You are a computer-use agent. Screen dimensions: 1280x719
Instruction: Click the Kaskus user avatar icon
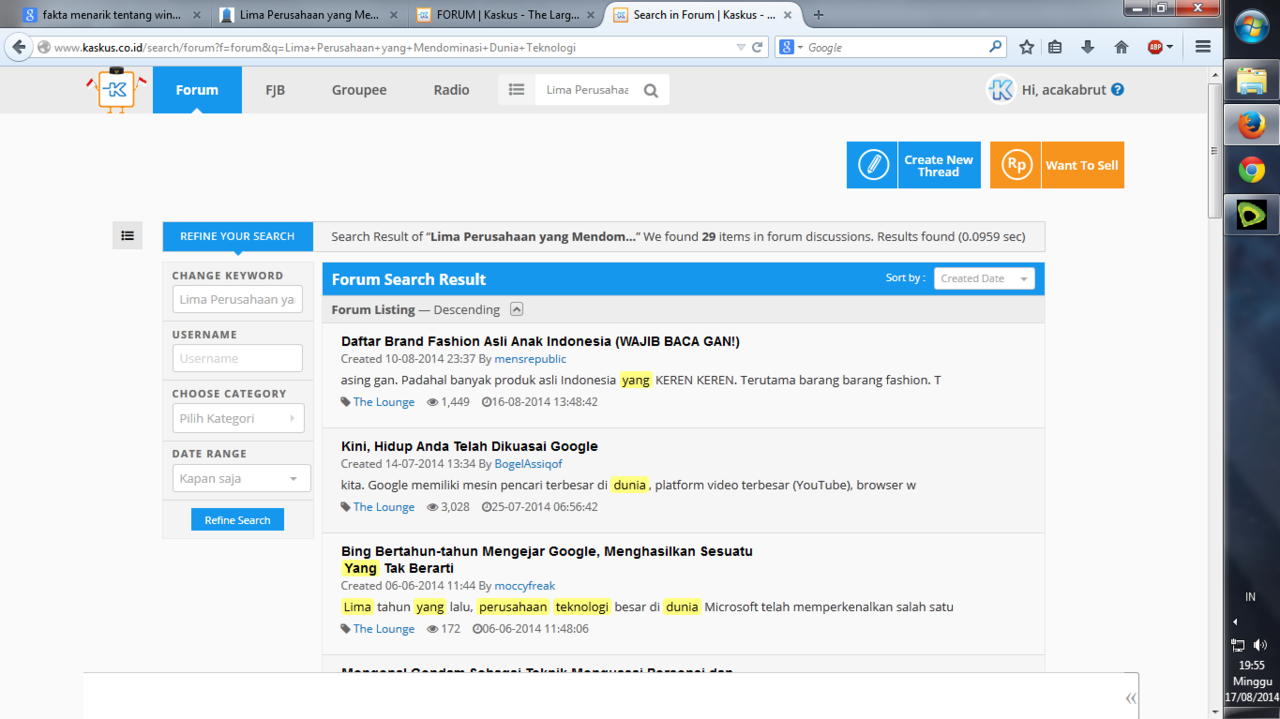tap(1001, 89)
